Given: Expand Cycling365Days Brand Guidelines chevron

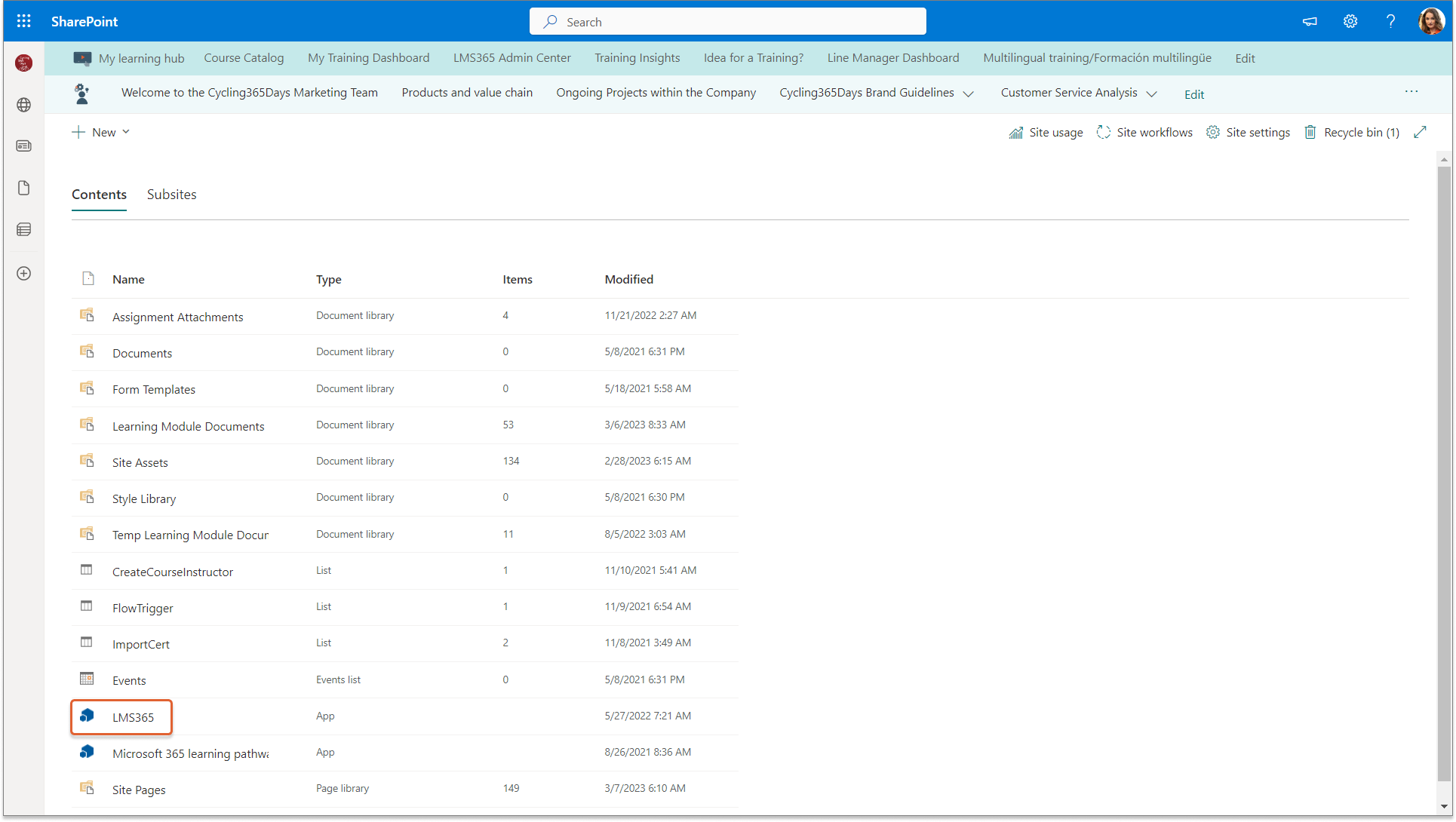Looking at the screenshot, I should pyautogui.click(x=969, y=94).
